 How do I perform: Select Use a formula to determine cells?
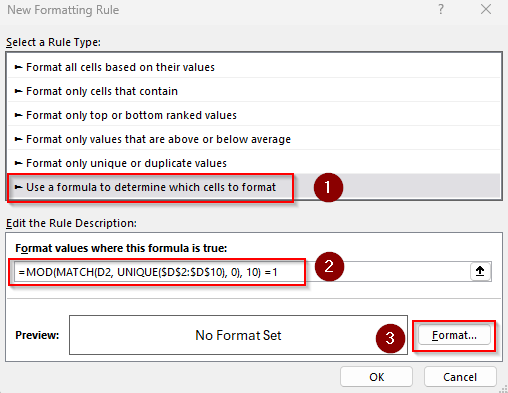pos(254,187)
